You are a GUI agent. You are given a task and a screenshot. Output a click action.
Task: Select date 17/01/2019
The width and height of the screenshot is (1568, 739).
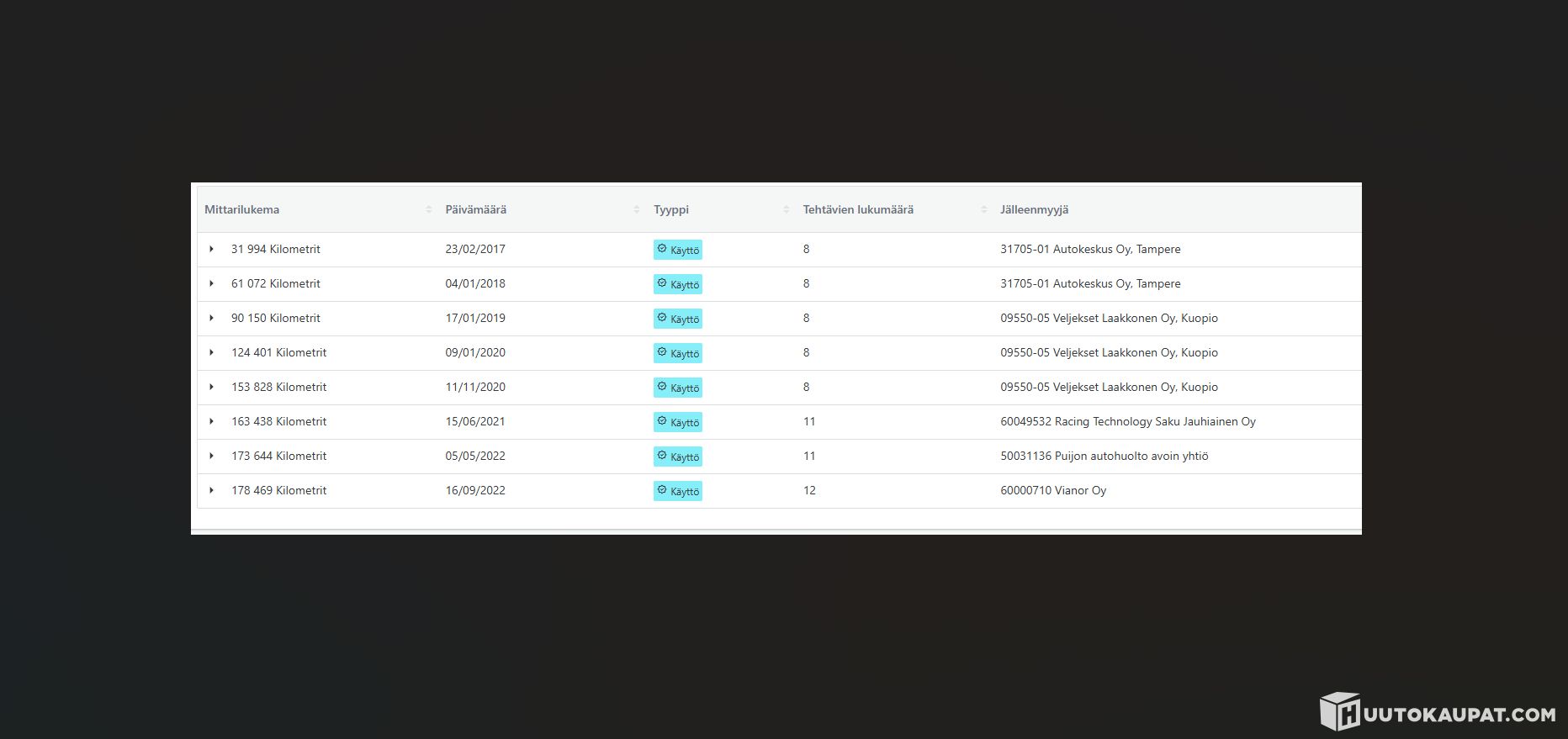(475, 318)
